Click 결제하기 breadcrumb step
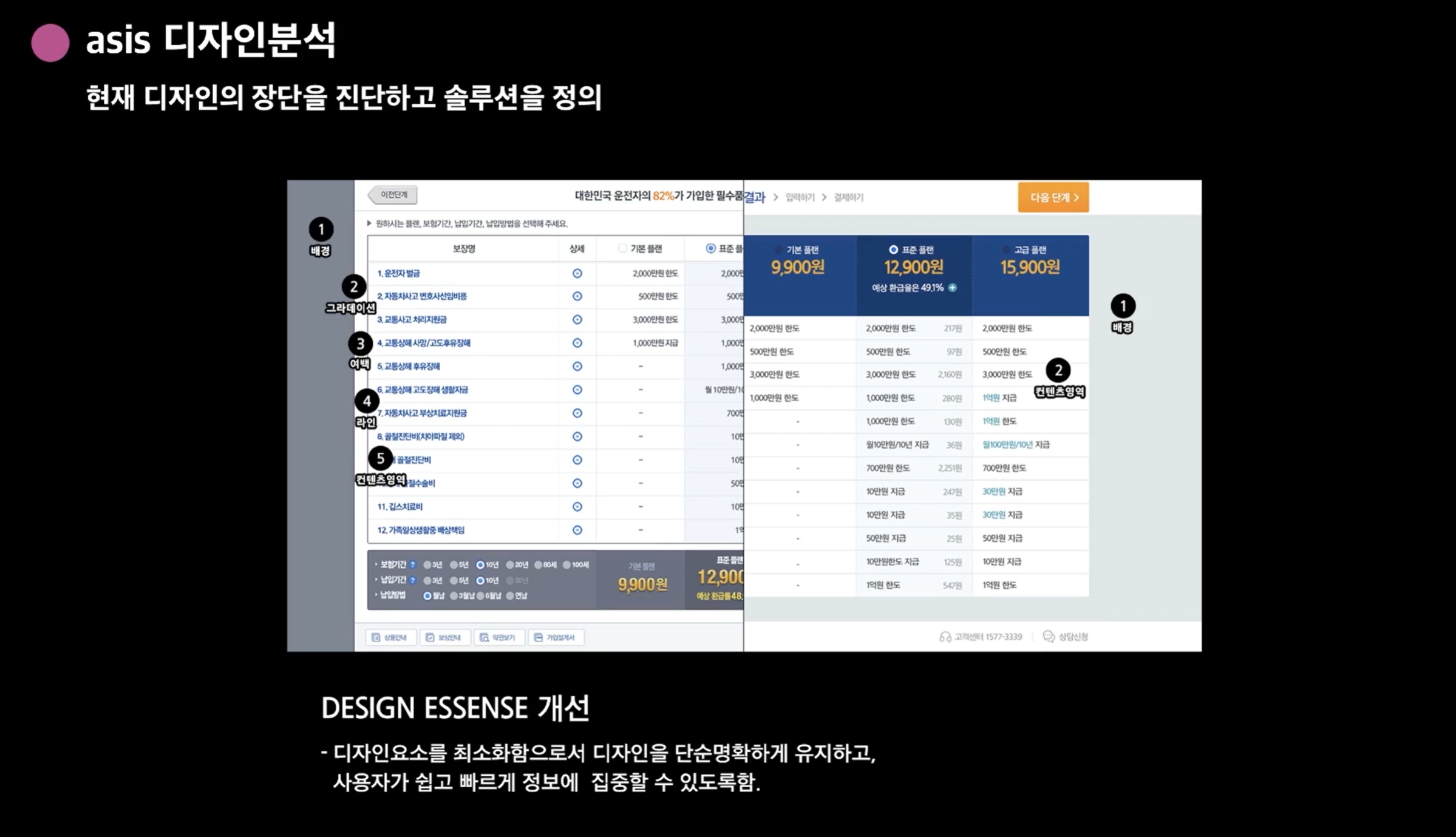The height and width of the screenshot is (837, 1456). click(848, 197)
